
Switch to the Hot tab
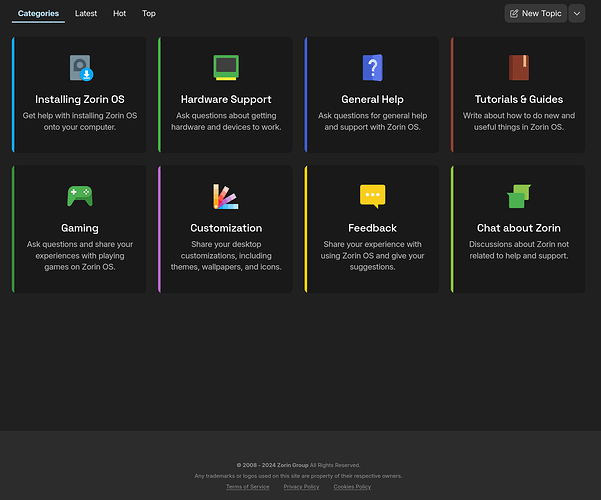pos(120,14)
